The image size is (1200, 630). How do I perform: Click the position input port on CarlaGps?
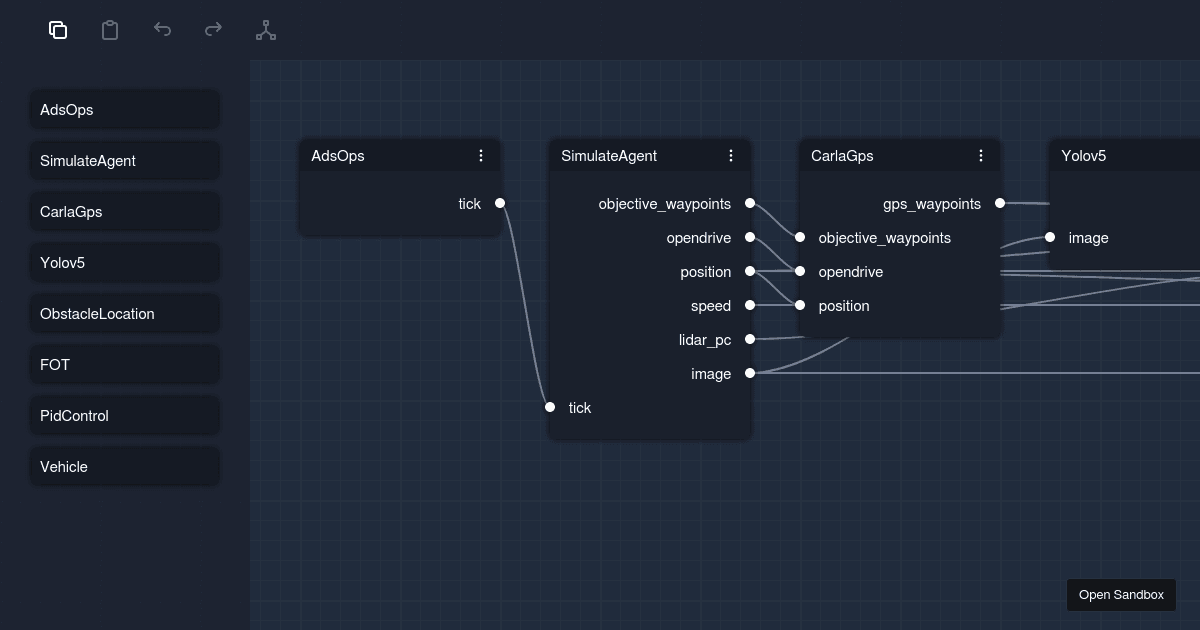799,305
